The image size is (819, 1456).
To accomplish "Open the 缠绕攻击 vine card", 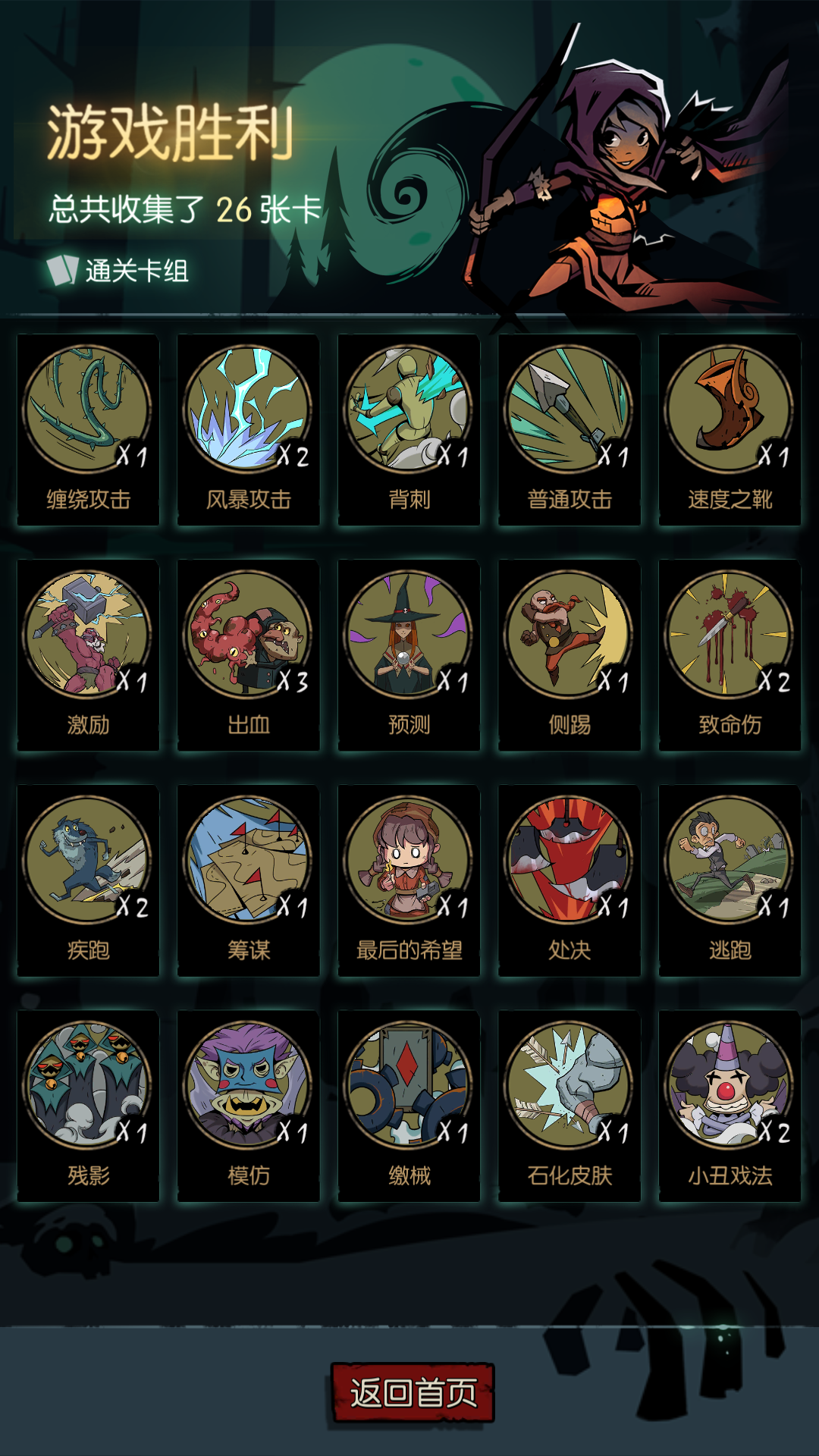I will (88, 430).
